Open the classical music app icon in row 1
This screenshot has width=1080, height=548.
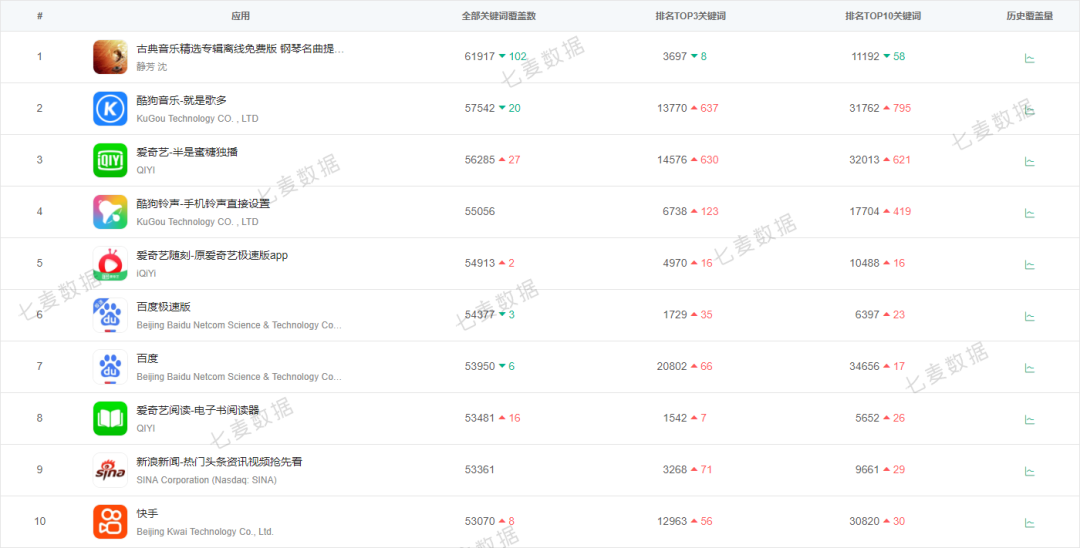110,56
